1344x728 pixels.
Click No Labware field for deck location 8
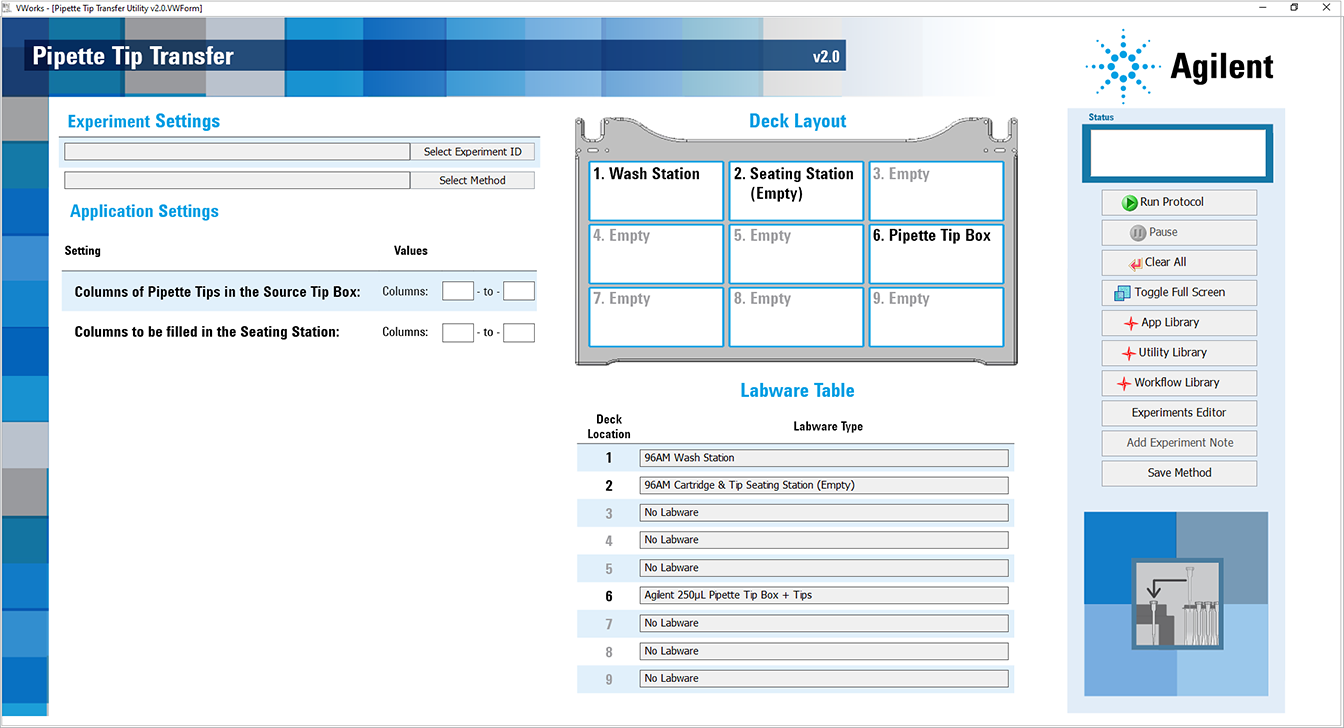click(824, 651)
